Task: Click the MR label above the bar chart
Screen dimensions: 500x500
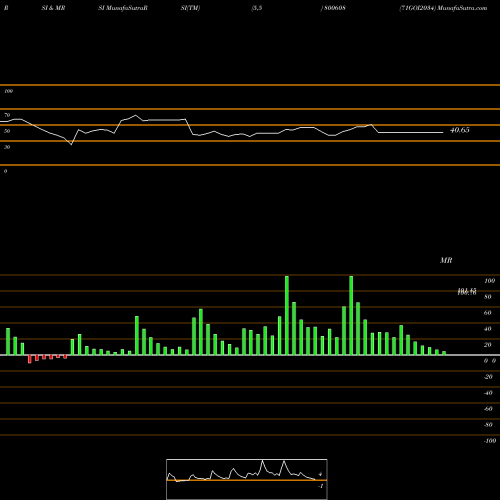Action: [x=446, y=260]
